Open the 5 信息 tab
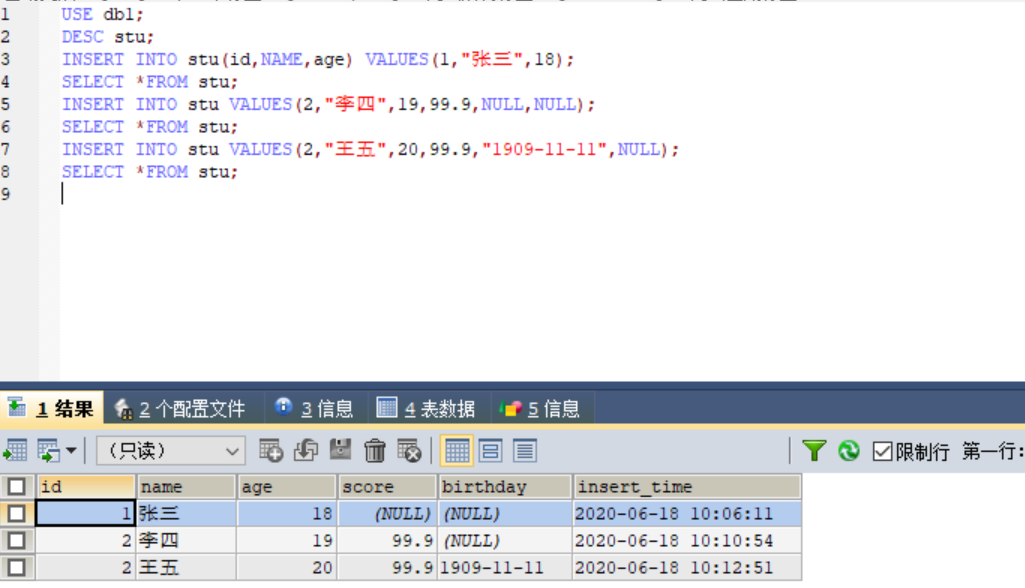The height and width of the screenshot is (588, 1025). (x=541, y=409)
